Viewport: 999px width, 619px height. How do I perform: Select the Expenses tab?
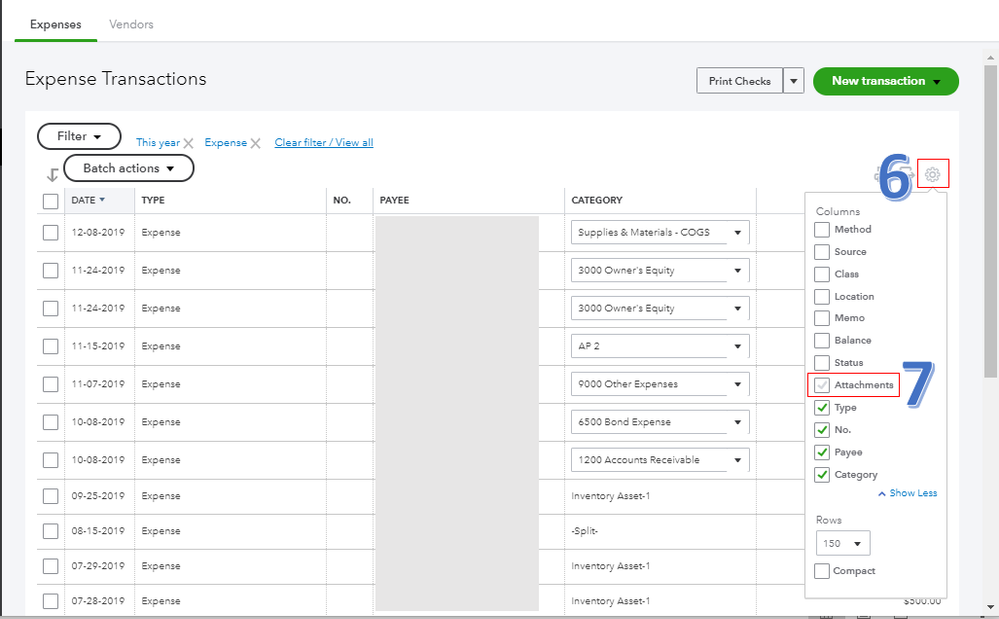point(55,24)
